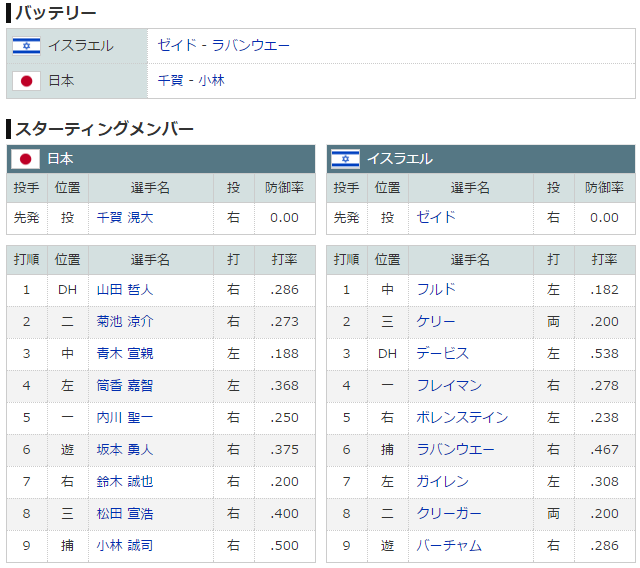Open Israel starting pitcher ゼイド profile
The height and width of the screenshot is (568, 640).
pos(436,217)
